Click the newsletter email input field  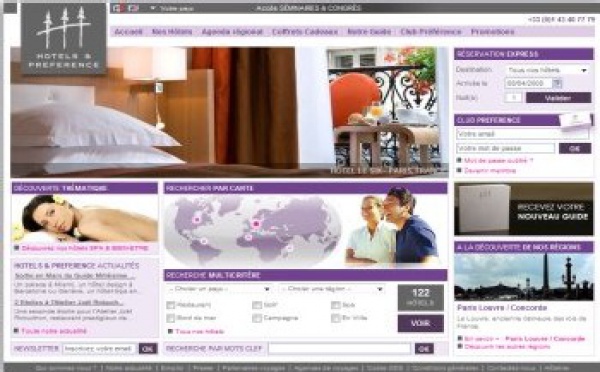click(99, 349)
